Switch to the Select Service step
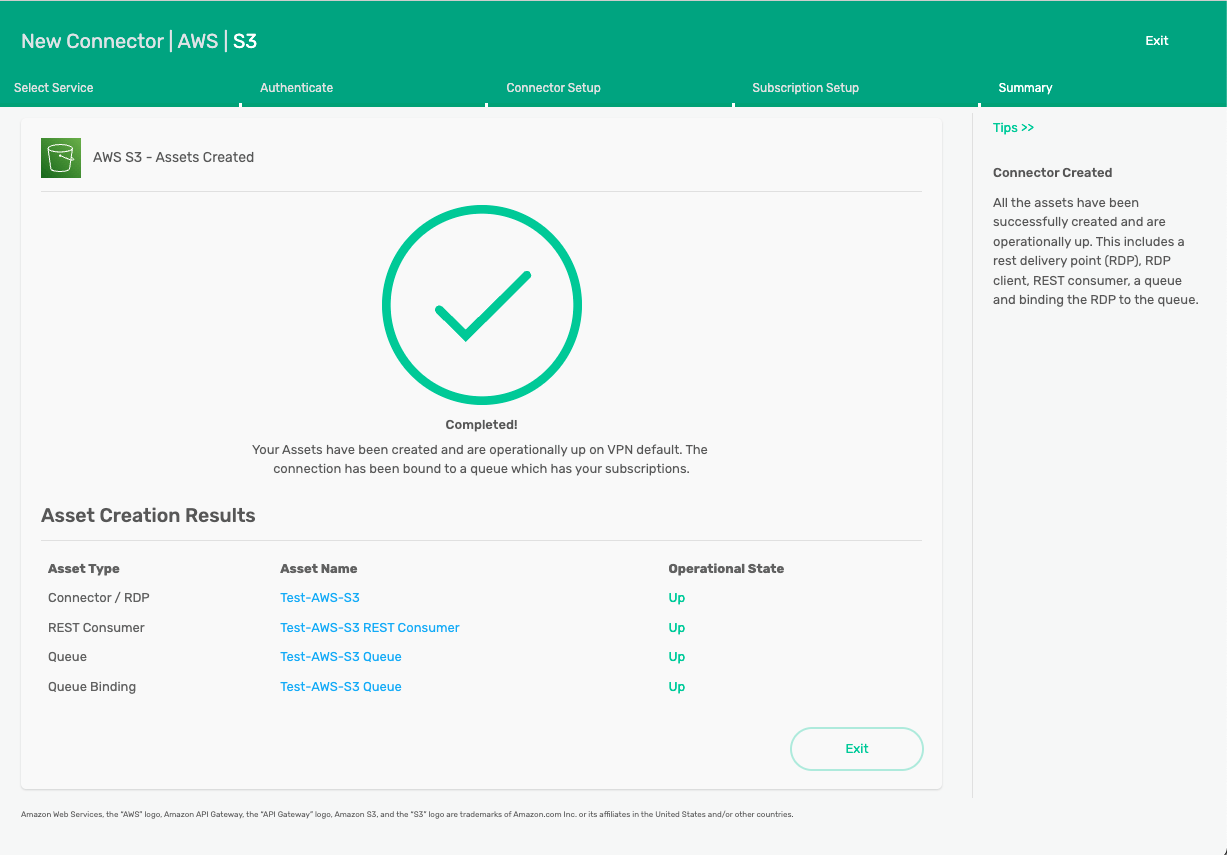The width and height of the screenshot is (1227, 855). (x=54, y=88)
